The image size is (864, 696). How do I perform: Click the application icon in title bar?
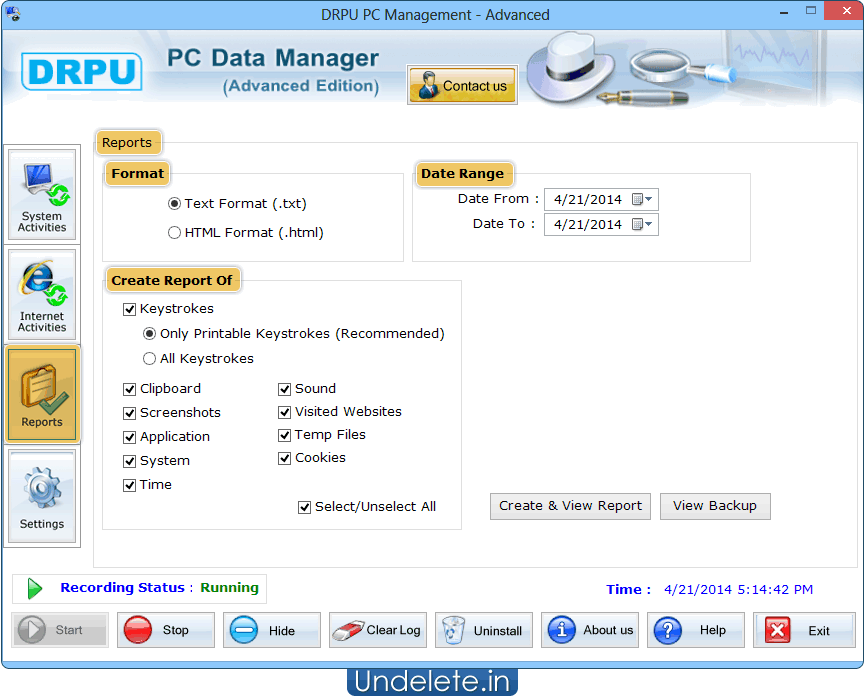tap(13, 14)
